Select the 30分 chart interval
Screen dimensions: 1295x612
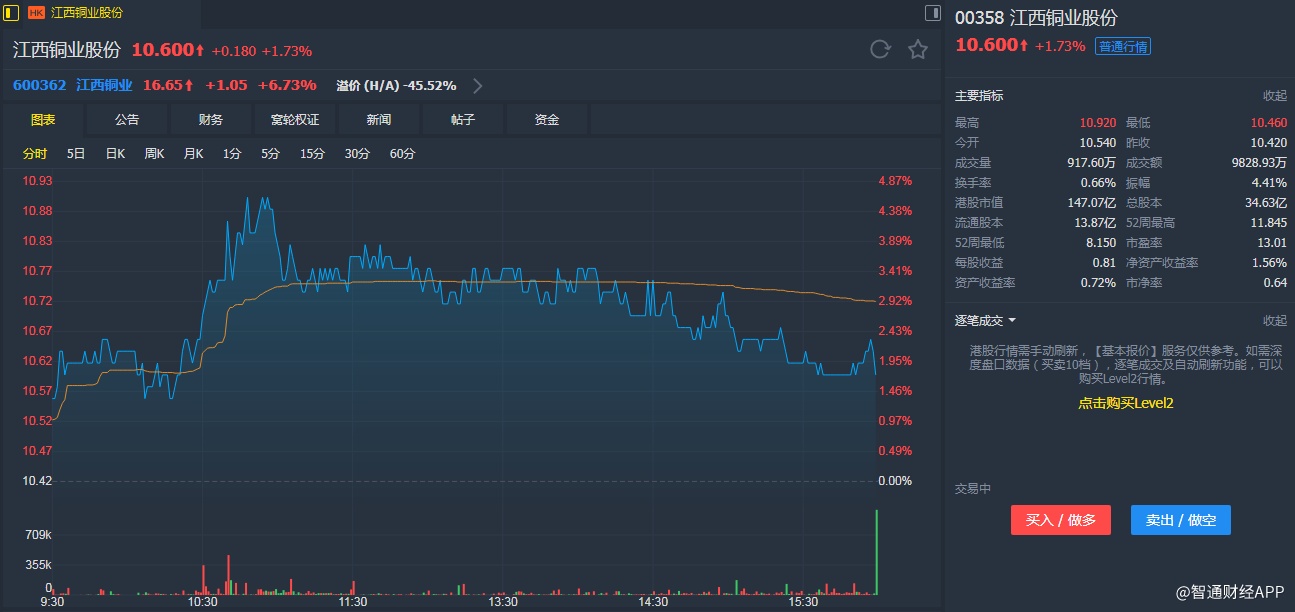click(357, 153)
